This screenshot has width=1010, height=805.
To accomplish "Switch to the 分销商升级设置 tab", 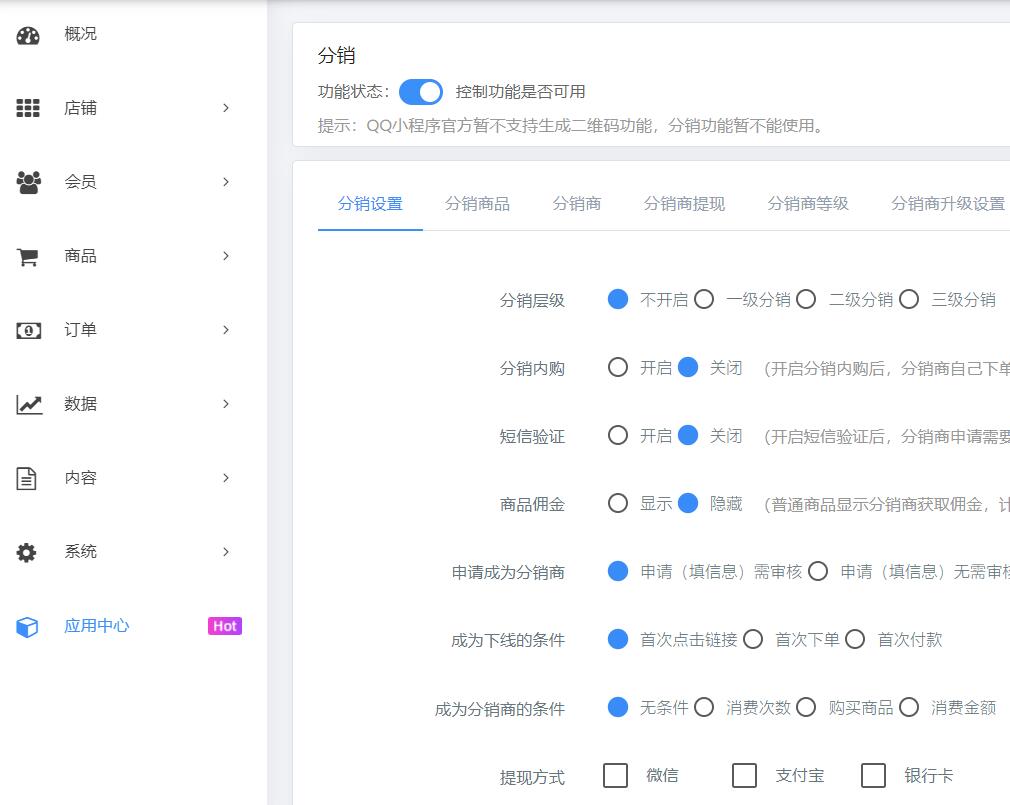I will pos(948,204).
